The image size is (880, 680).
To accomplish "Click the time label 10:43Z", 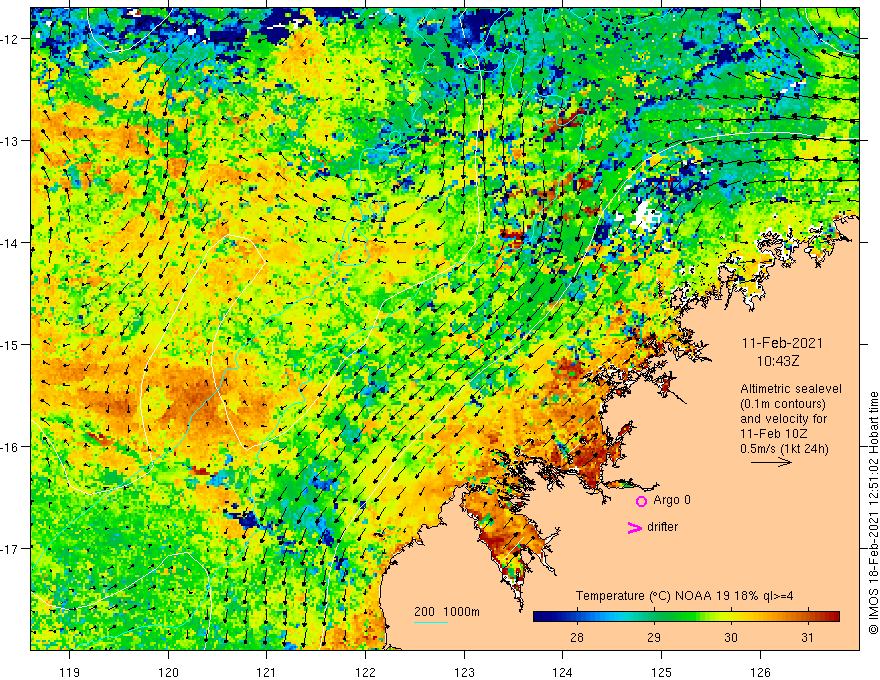I will [778, 361].
